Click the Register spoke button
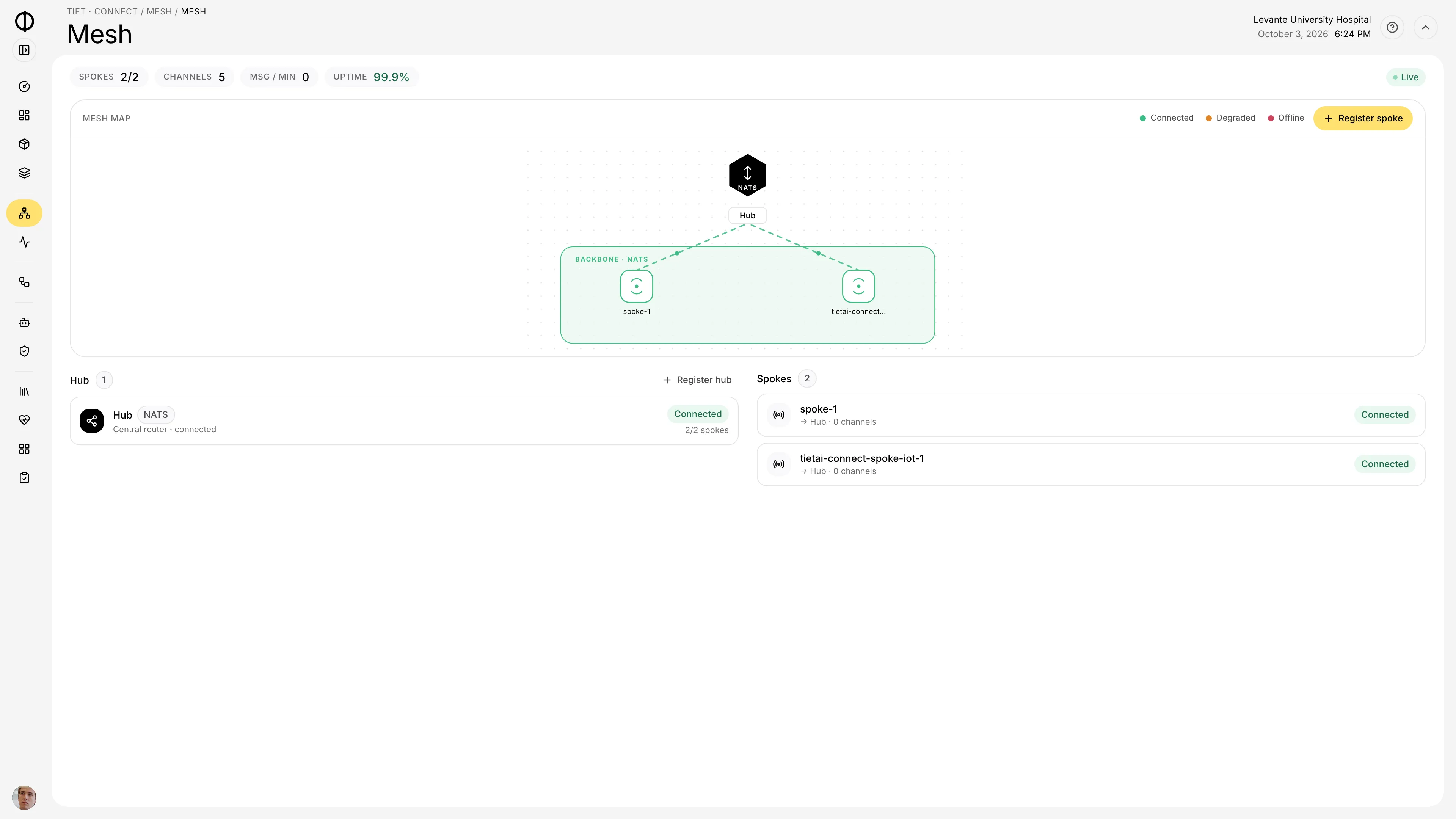 point(1363,118)
